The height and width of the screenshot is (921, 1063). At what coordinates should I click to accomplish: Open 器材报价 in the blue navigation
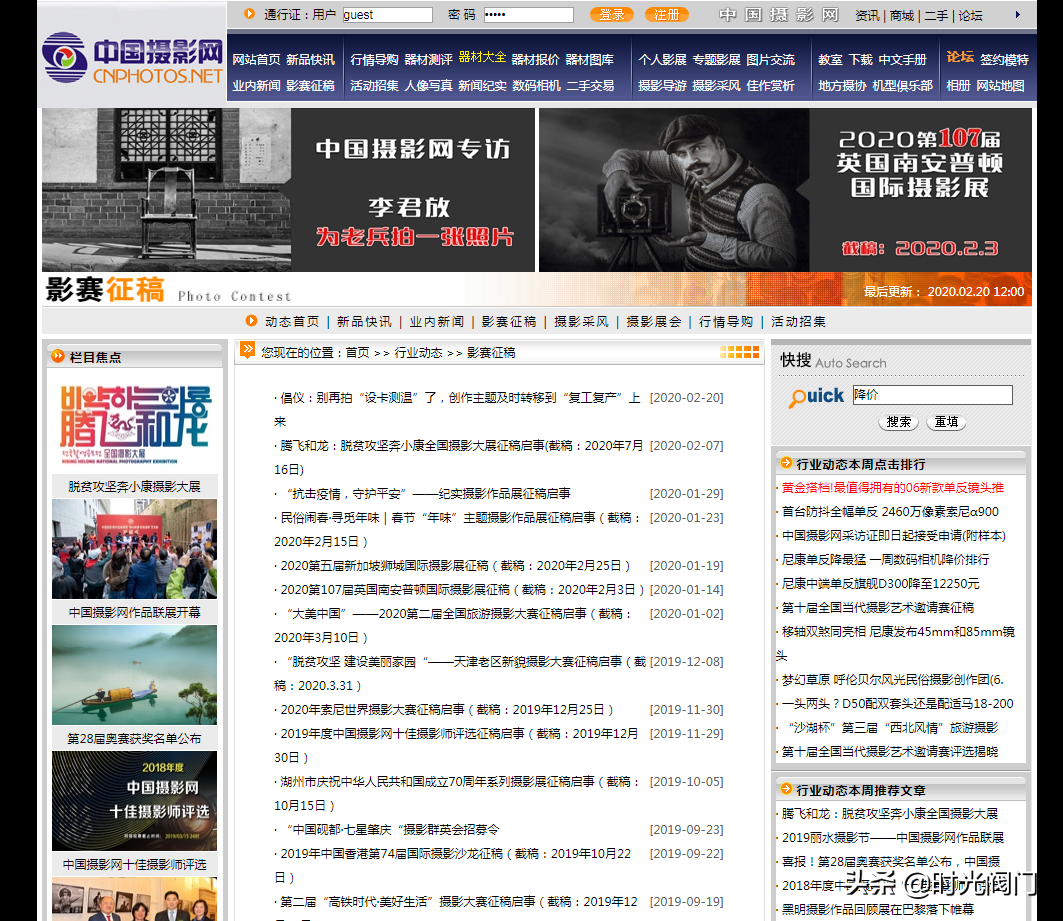click(536, 60)
